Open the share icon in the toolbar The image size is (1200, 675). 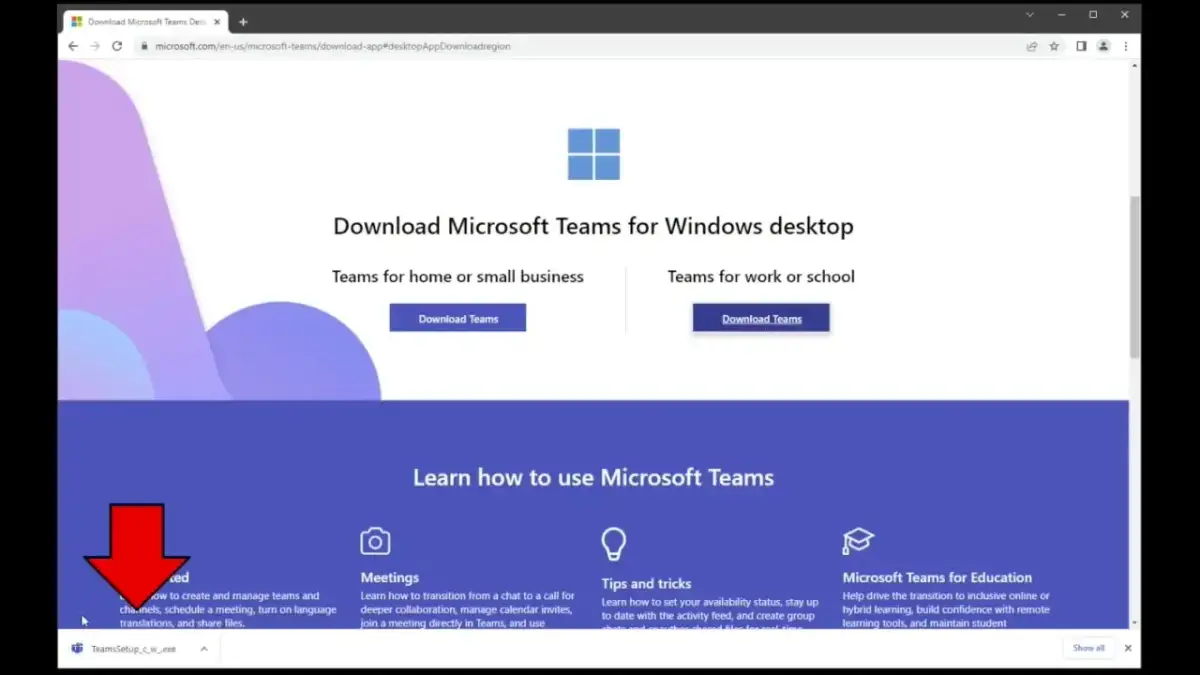pyautogui.click(x=1031, y=46)
